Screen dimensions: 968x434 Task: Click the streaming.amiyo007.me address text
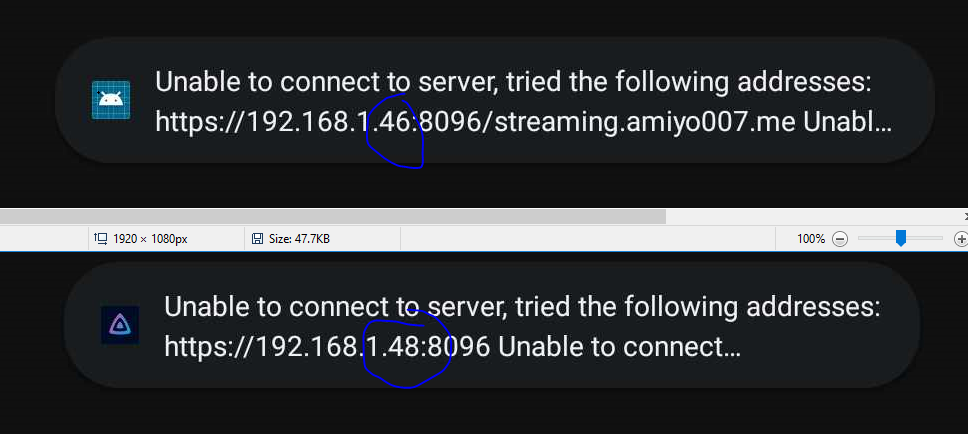(x=629, y=122)
